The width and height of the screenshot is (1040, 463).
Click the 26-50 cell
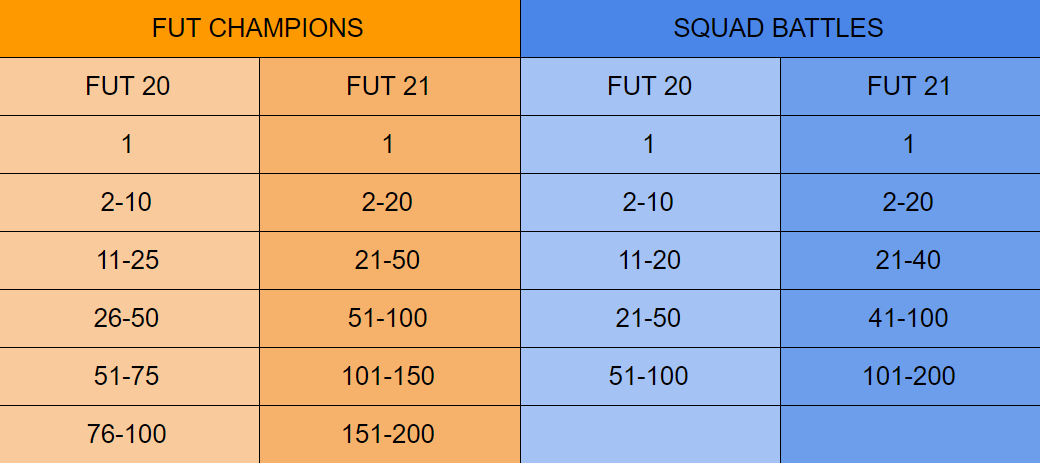click(129, 318)
